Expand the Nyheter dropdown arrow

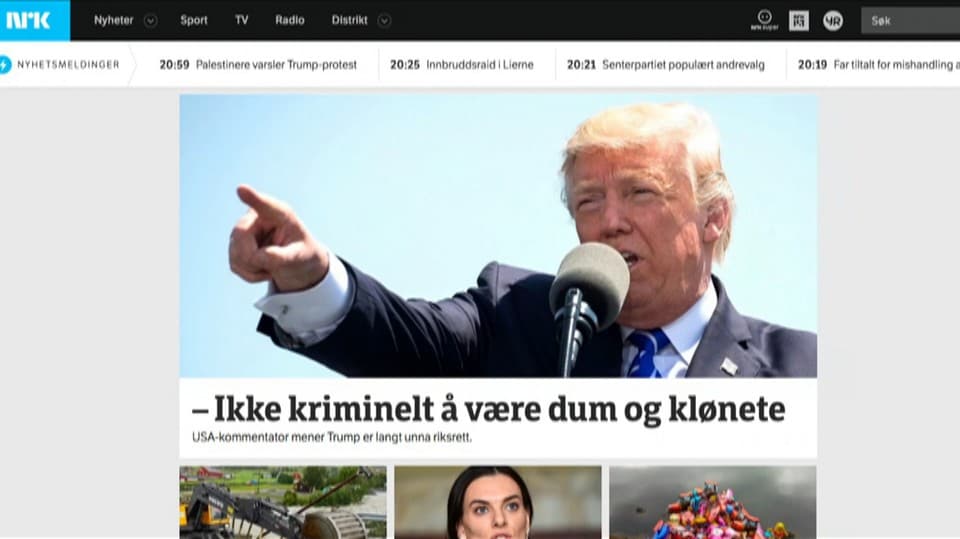[x=150, y=21]
